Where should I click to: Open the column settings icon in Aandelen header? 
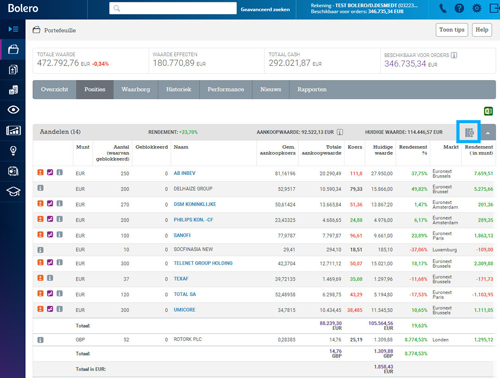pos(469,132)
